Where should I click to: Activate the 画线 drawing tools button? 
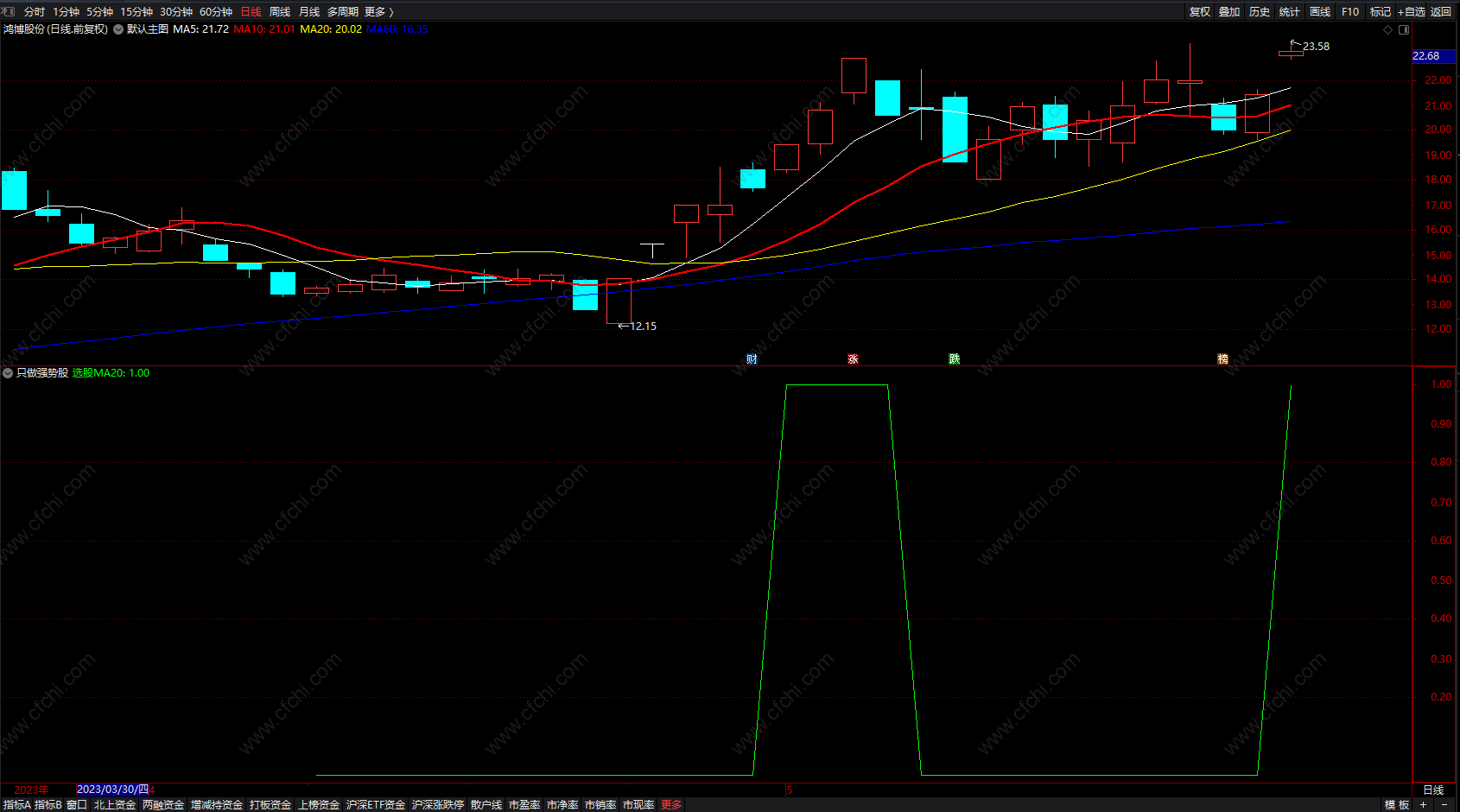coord(1320,12)
